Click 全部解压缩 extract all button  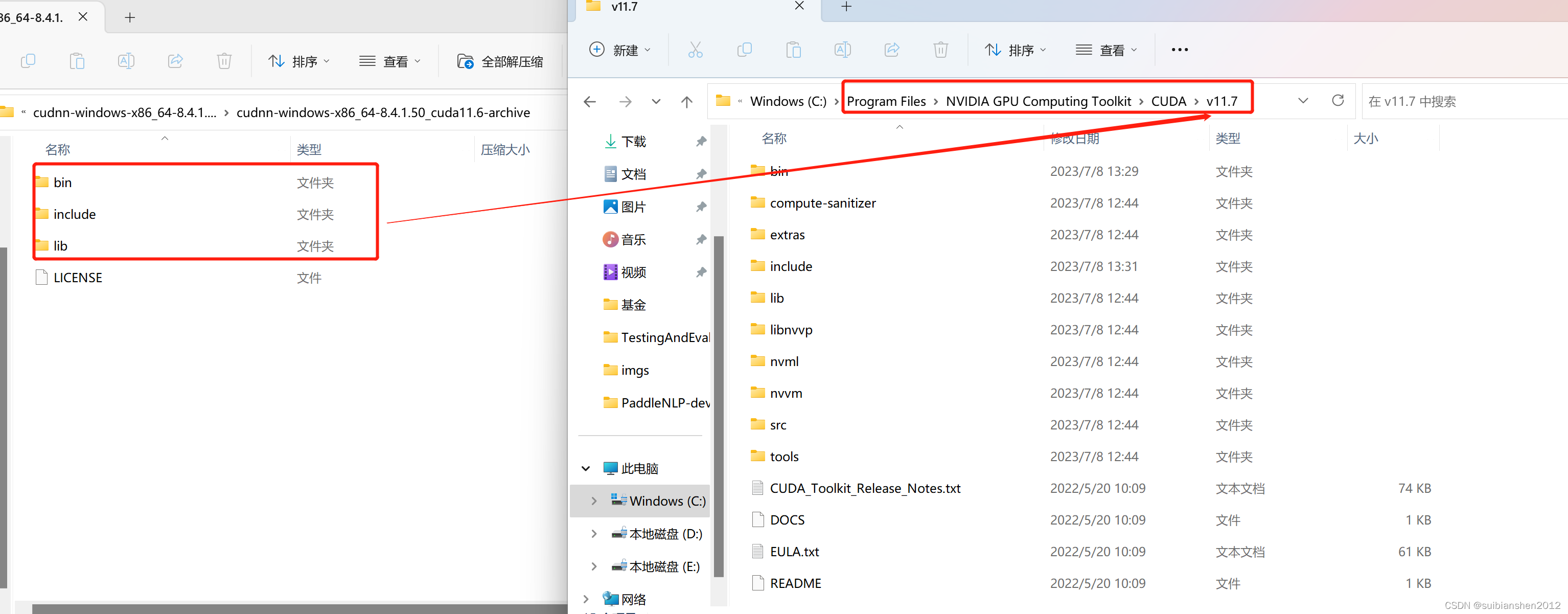pos(500,61)
